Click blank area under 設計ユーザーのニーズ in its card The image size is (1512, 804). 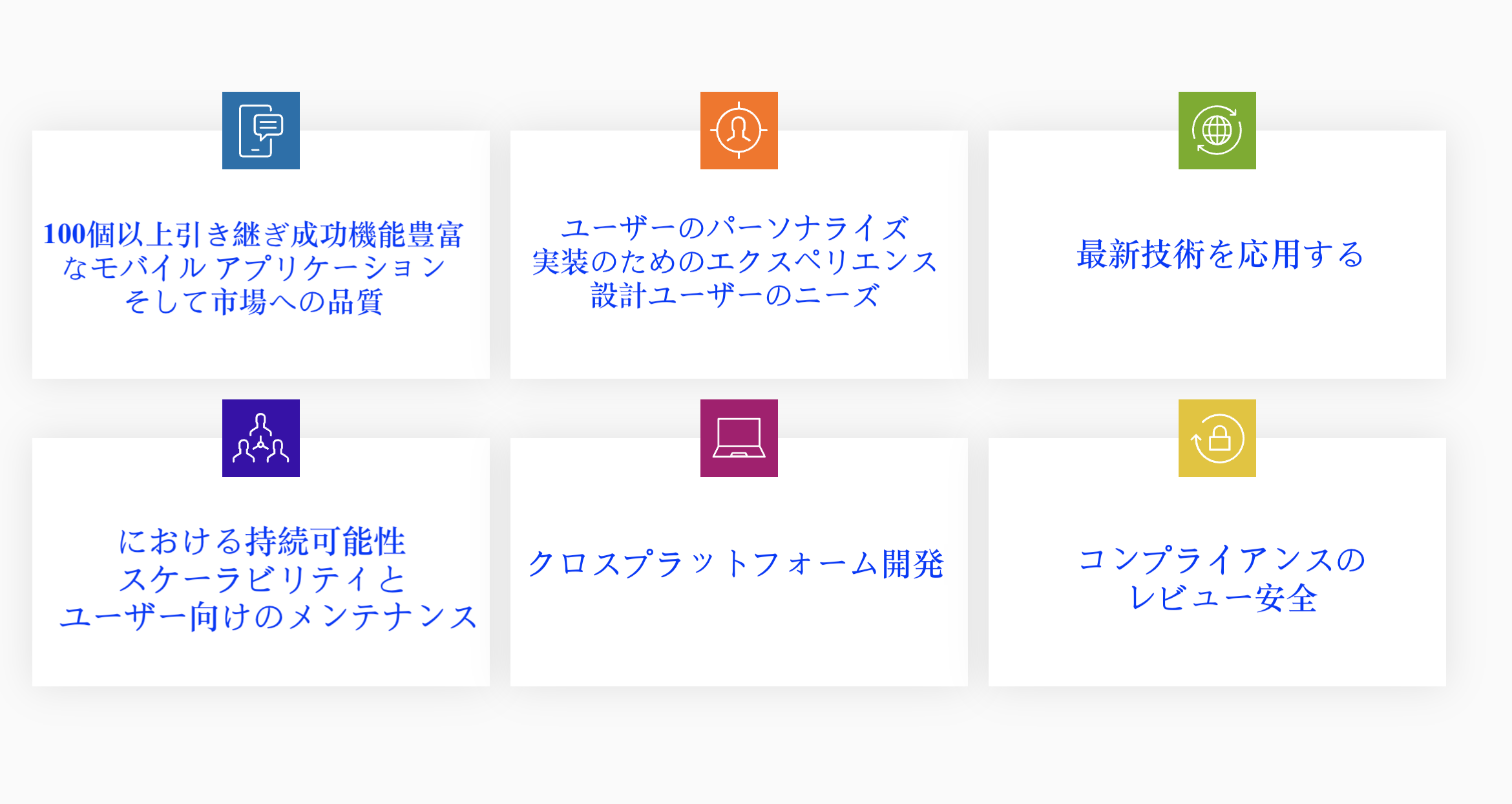point(739,346)
